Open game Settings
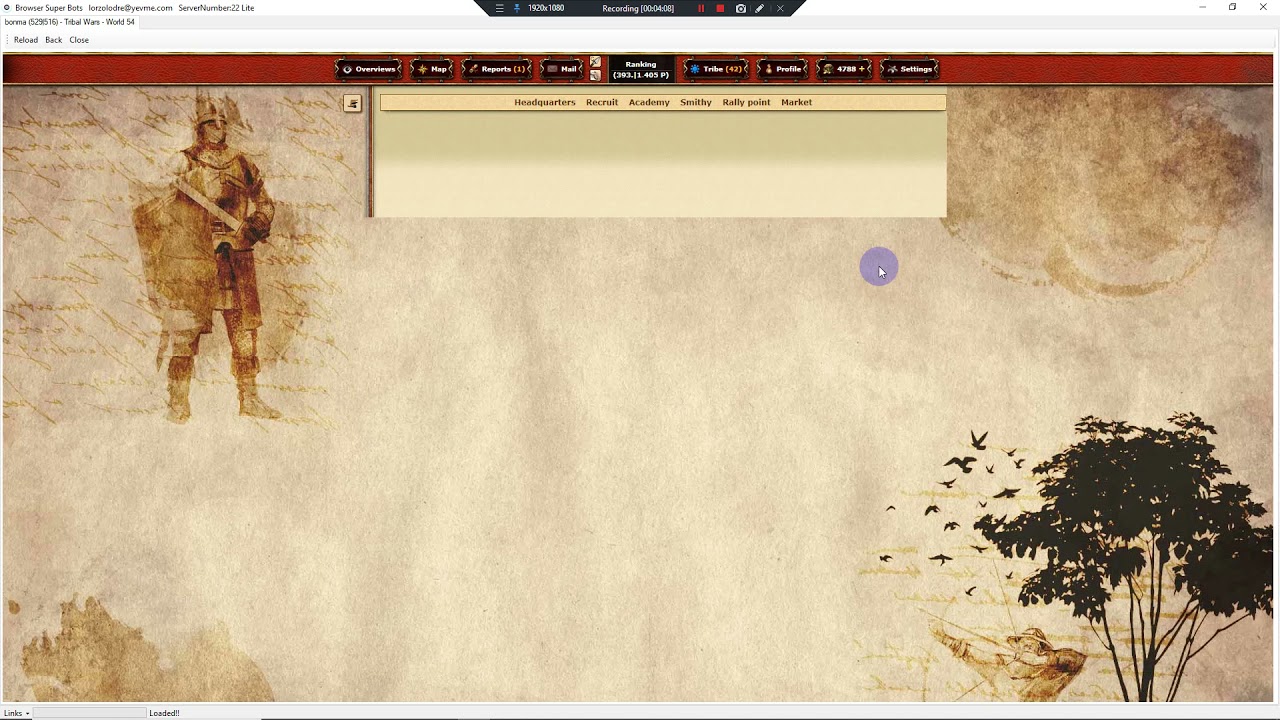Screen dimensions: 1280x720 coord(909,69)
